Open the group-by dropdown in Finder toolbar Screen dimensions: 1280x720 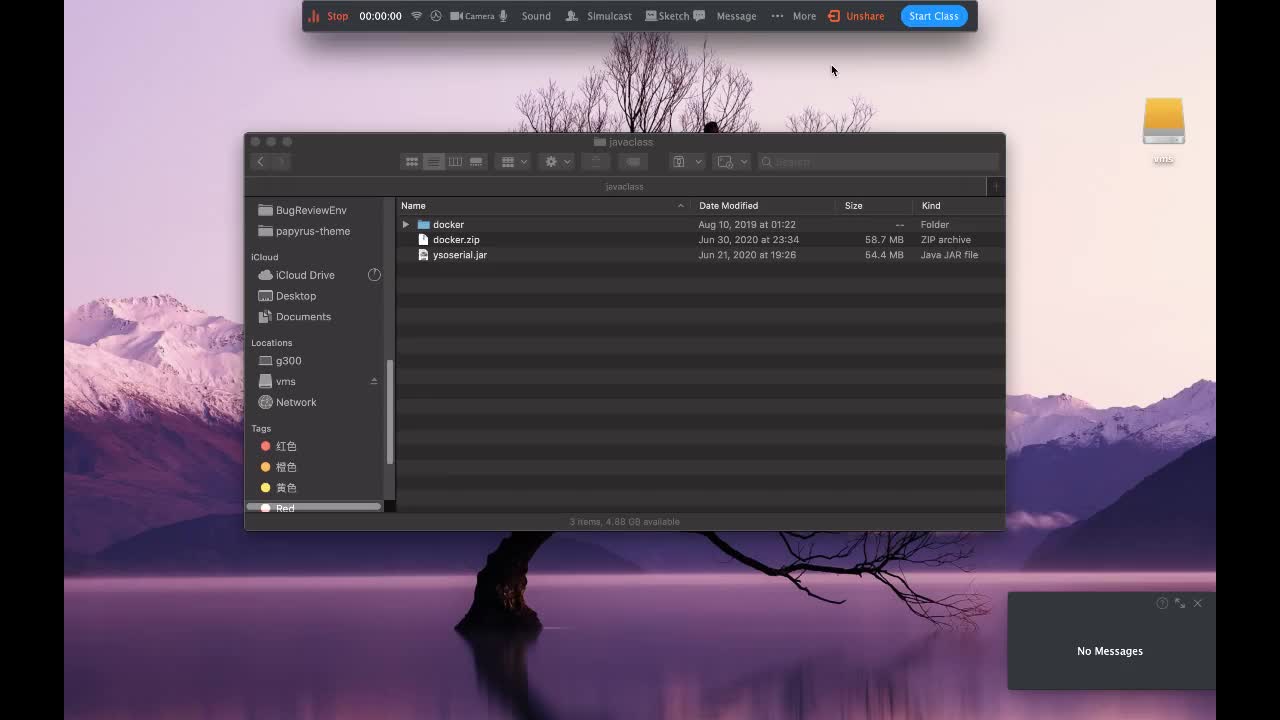(x=512, y=162)
